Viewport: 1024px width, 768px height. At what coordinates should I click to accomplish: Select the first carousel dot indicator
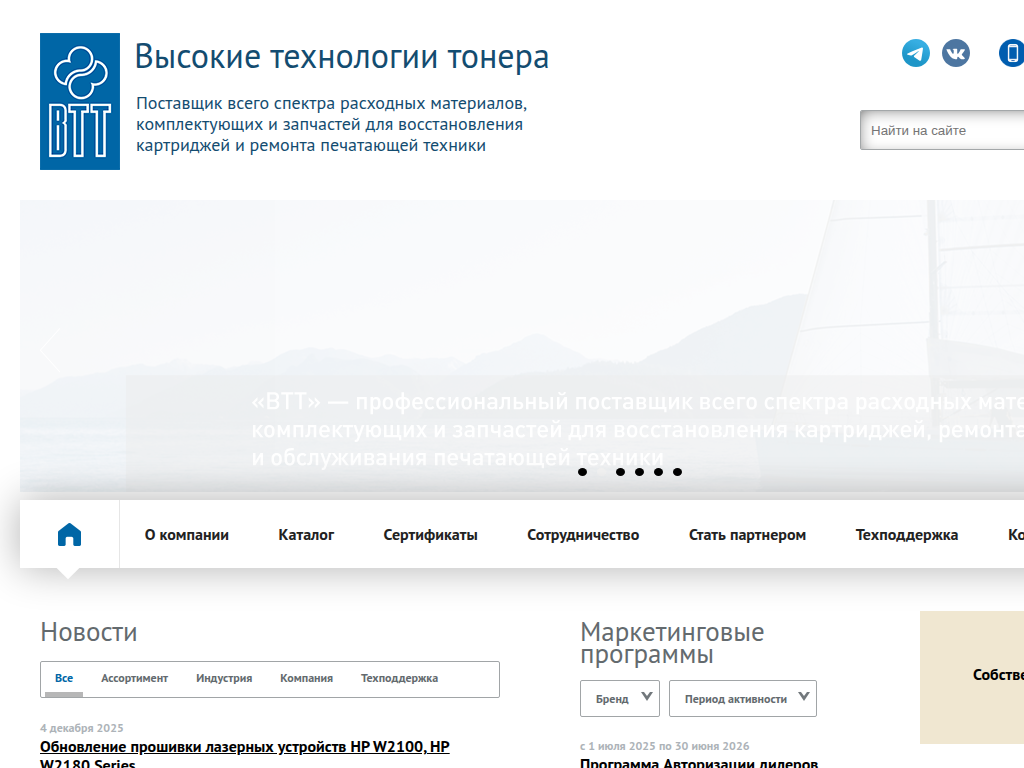click(584, 472)
